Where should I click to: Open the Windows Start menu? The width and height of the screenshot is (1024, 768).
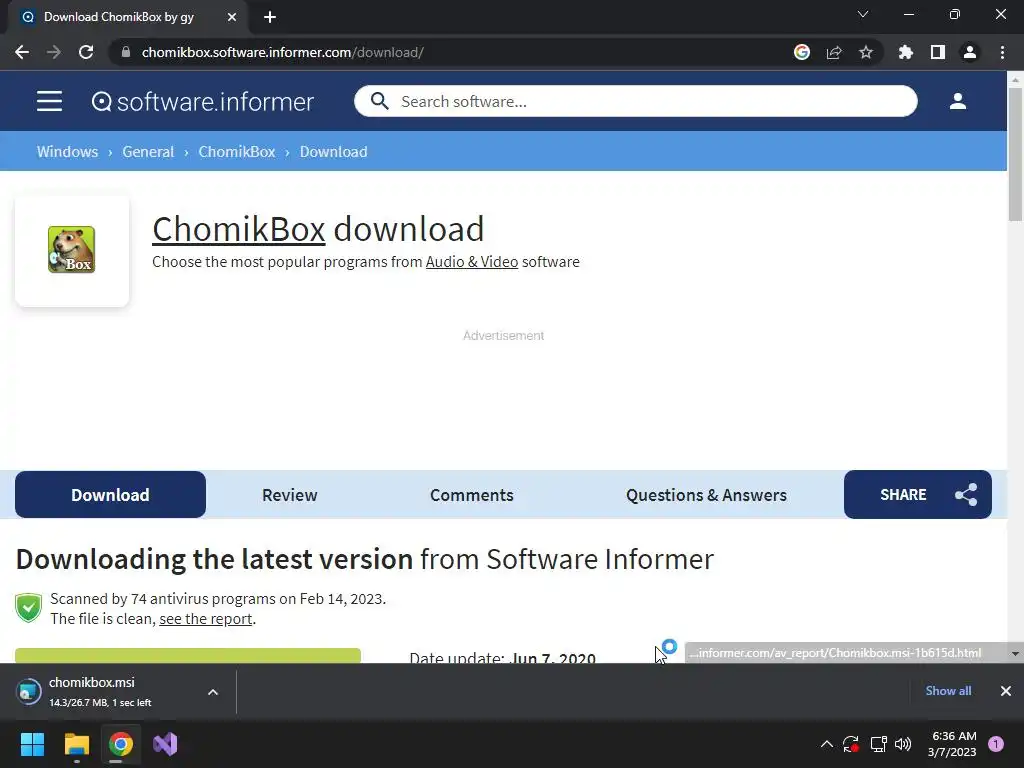(32, 744)
